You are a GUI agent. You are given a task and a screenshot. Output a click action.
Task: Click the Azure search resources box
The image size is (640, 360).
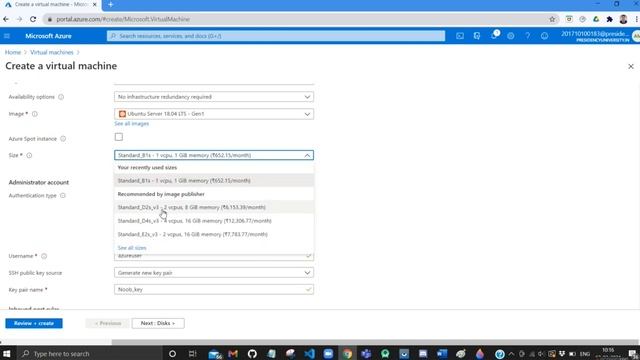click(x=276, y=36)
